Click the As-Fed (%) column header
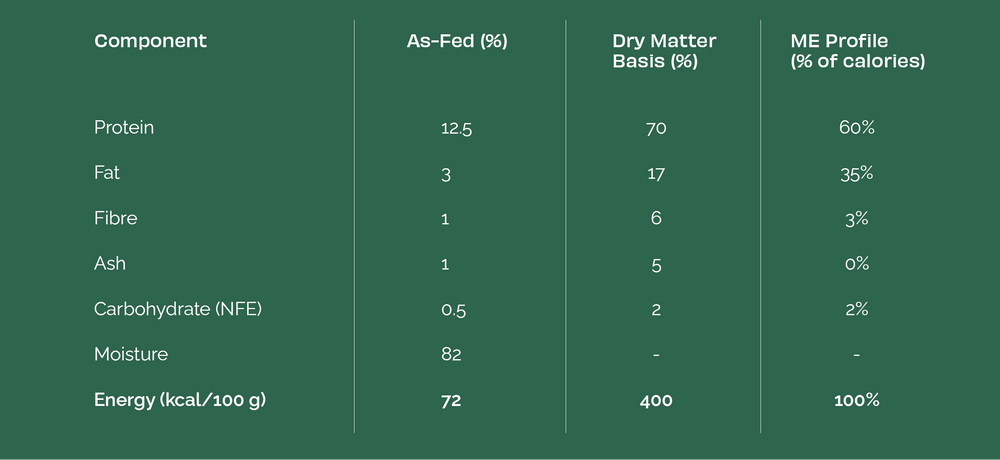 pos(457,41)
